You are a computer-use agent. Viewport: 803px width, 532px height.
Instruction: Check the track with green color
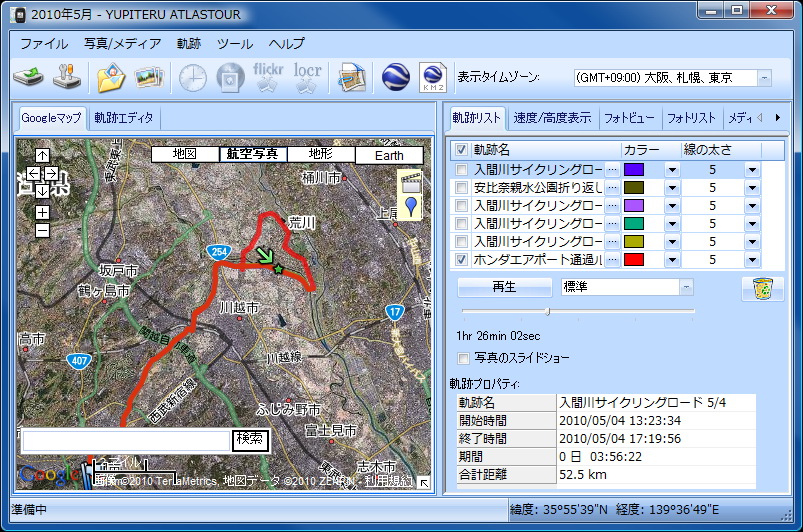click(x=461, y=223)
